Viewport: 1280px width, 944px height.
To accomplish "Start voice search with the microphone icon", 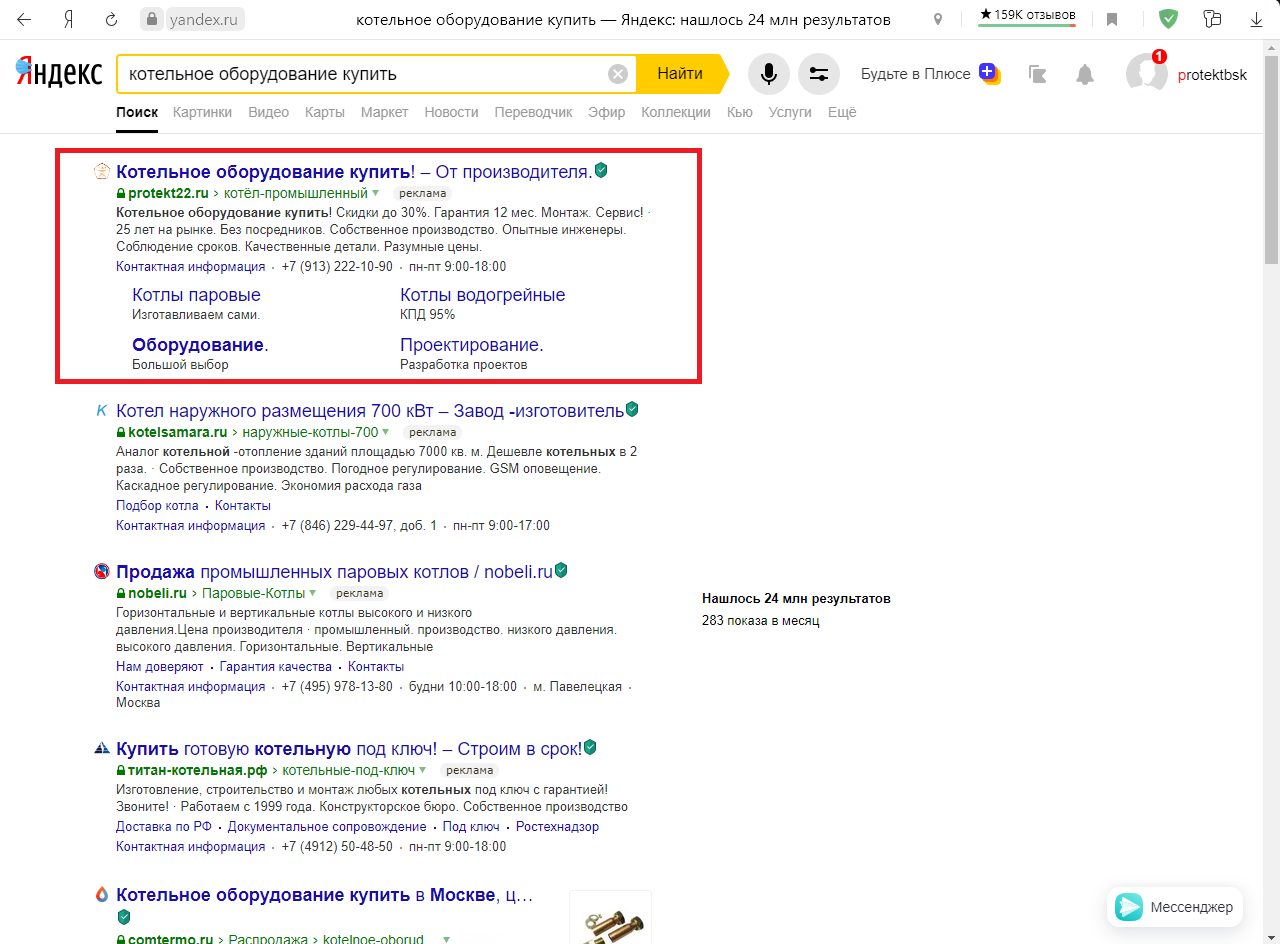I will [x=768, y=73].
